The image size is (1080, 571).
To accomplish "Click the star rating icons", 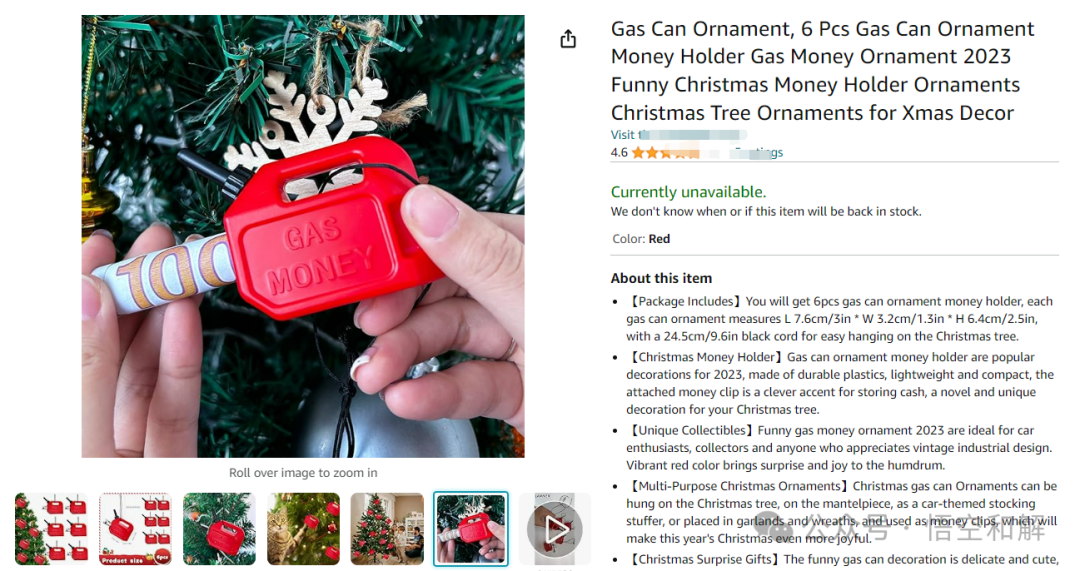I will (x=665, y=153).
